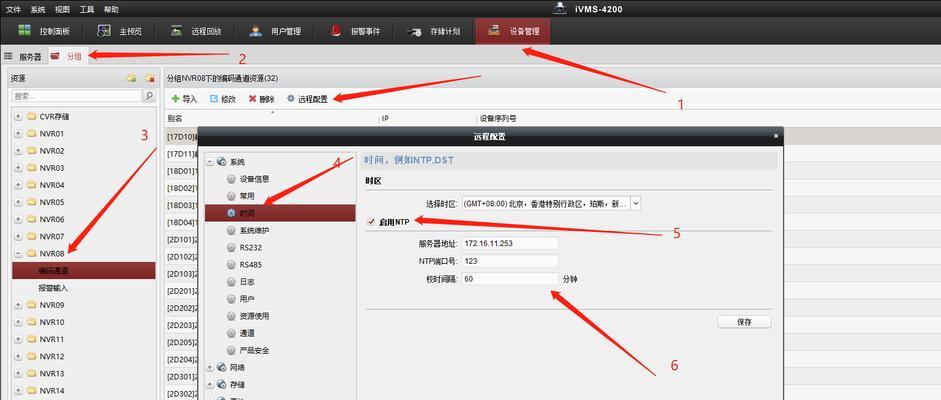Viewport: 941px width, 400px height.
Task: Switch to the 分组 tab
Action: pos(68,56)
